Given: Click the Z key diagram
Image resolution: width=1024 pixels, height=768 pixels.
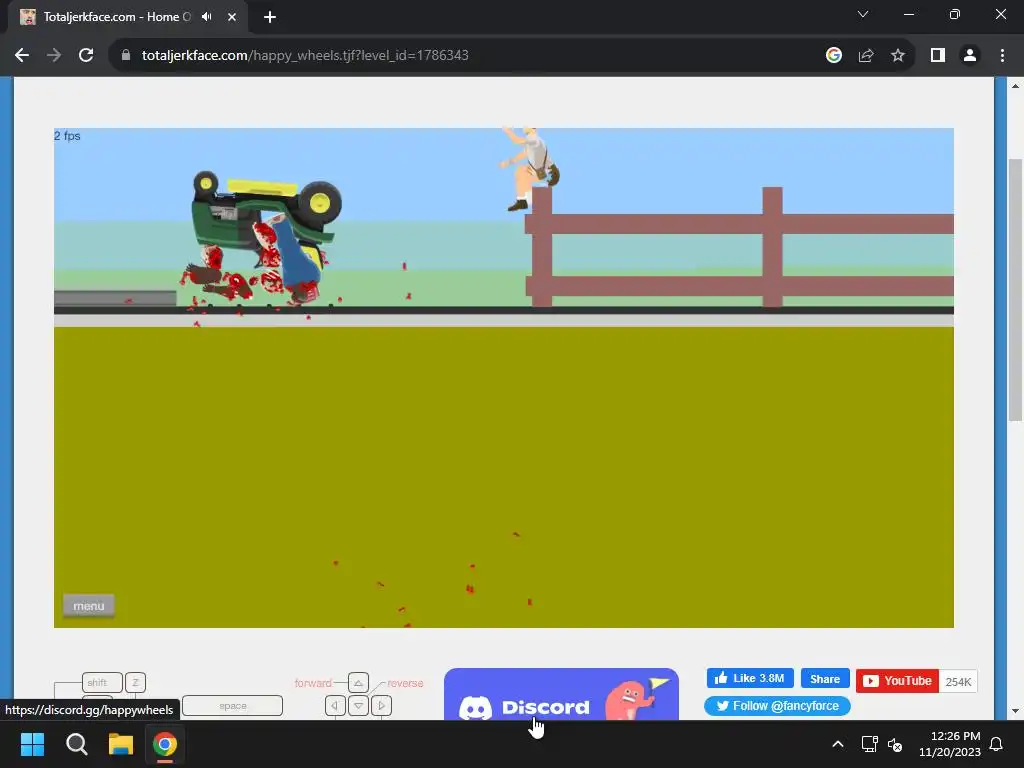Looking at the screenshot, I should click(135, 682).
